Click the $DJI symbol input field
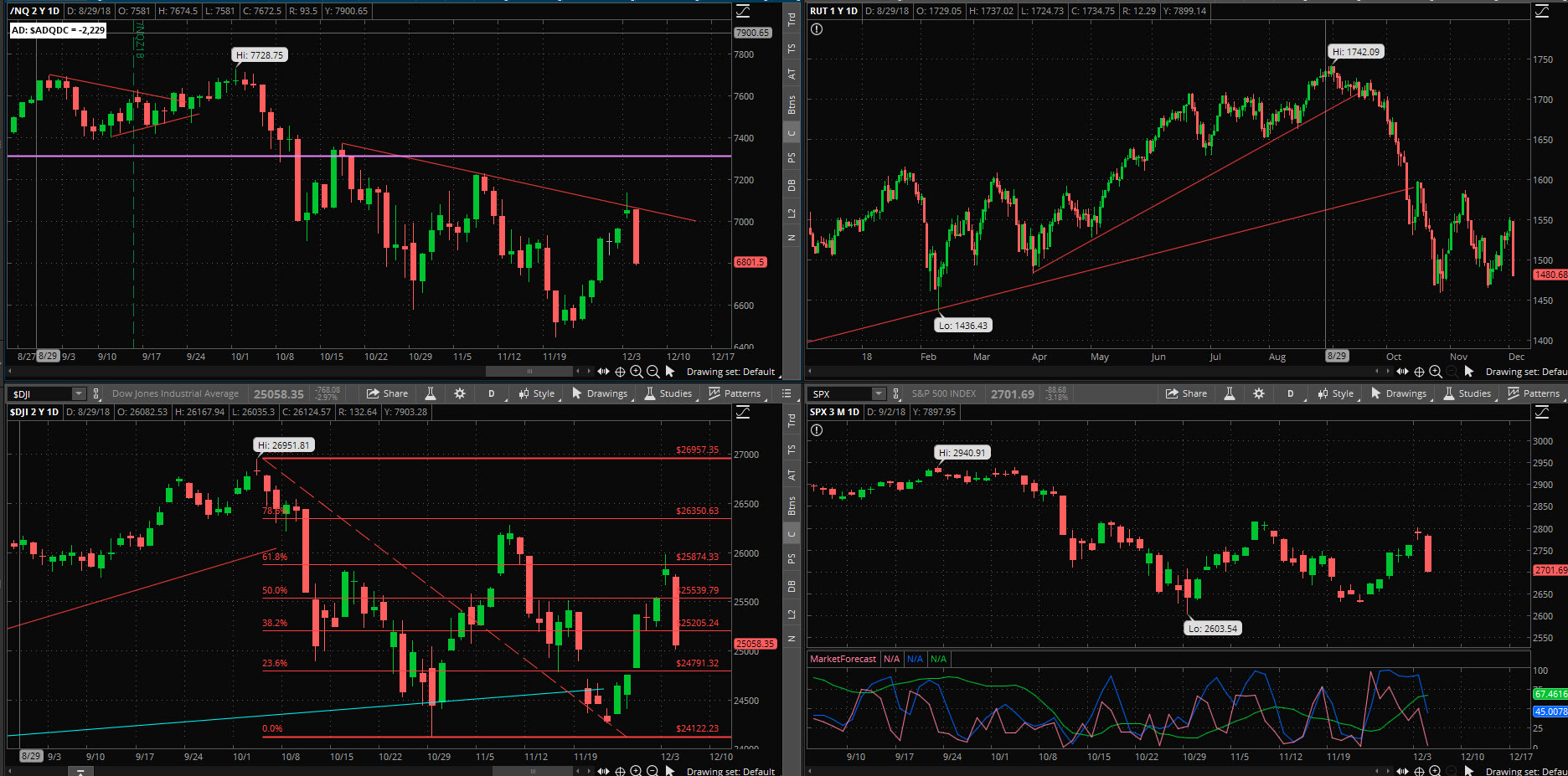This screenshot has height=776, width=1568. pyautogui.click(x=40, y=393)
